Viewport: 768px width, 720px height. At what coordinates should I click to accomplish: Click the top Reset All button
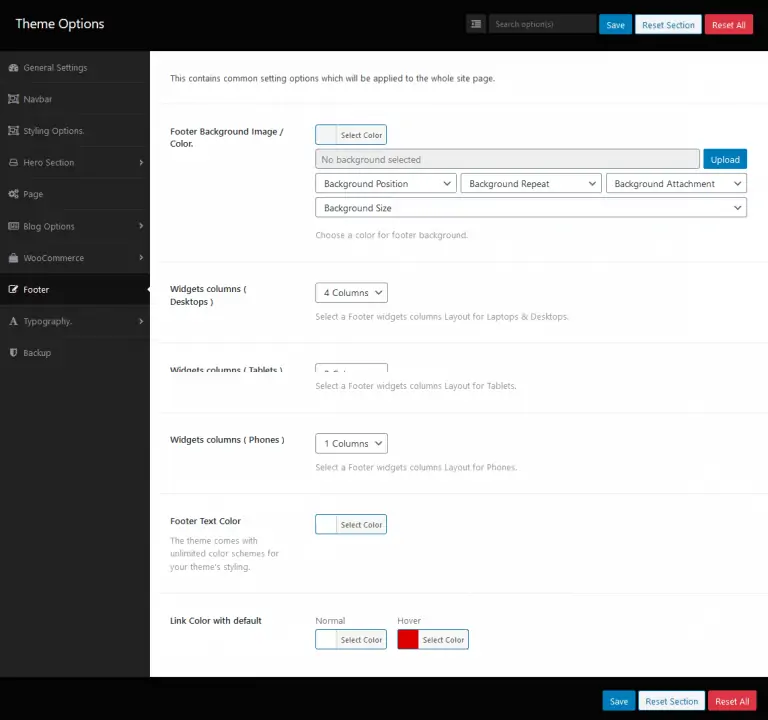coord(729,24)
